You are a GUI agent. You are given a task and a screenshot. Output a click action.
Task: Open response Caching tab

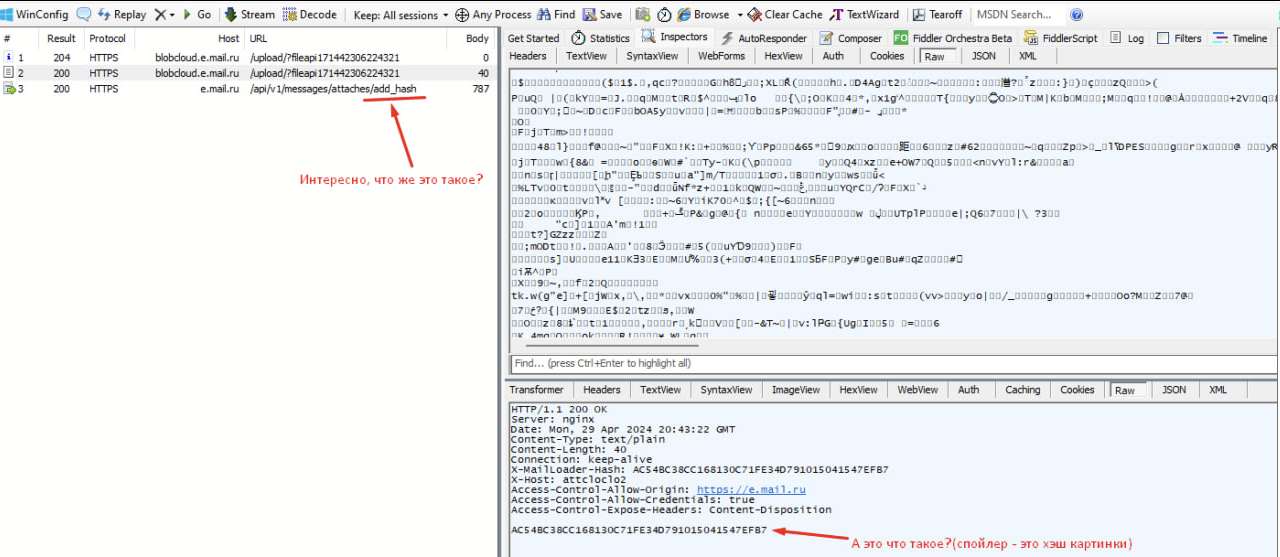point(1022,390)
